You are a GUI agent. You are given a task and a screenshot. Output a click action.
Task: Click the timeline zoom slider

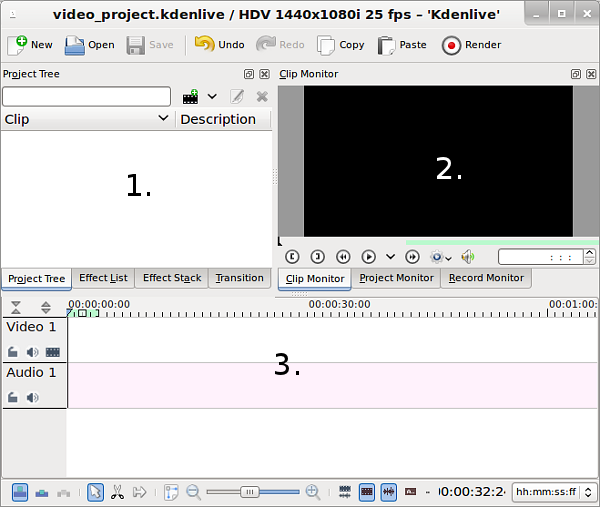[252, 492]
